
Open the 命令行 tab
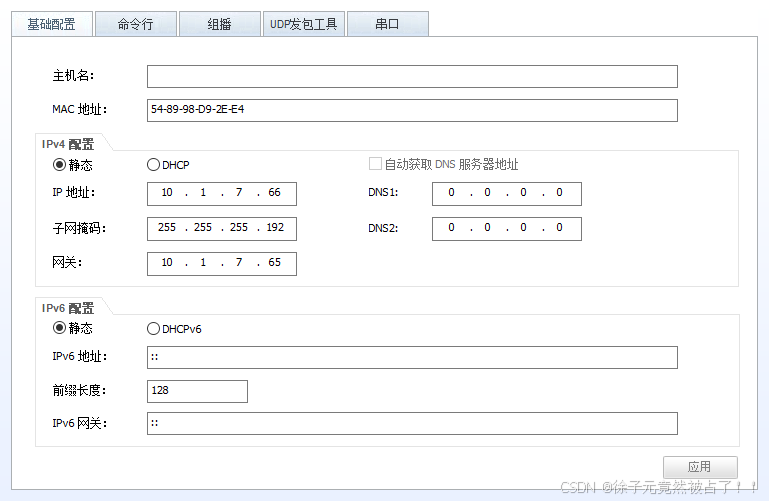136,24
